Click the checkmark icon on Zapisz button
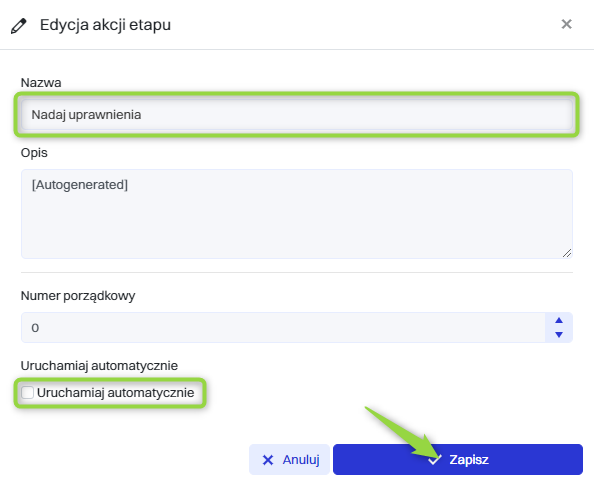The width and height of the screenshot is (594, 487). tap(435, 460)
